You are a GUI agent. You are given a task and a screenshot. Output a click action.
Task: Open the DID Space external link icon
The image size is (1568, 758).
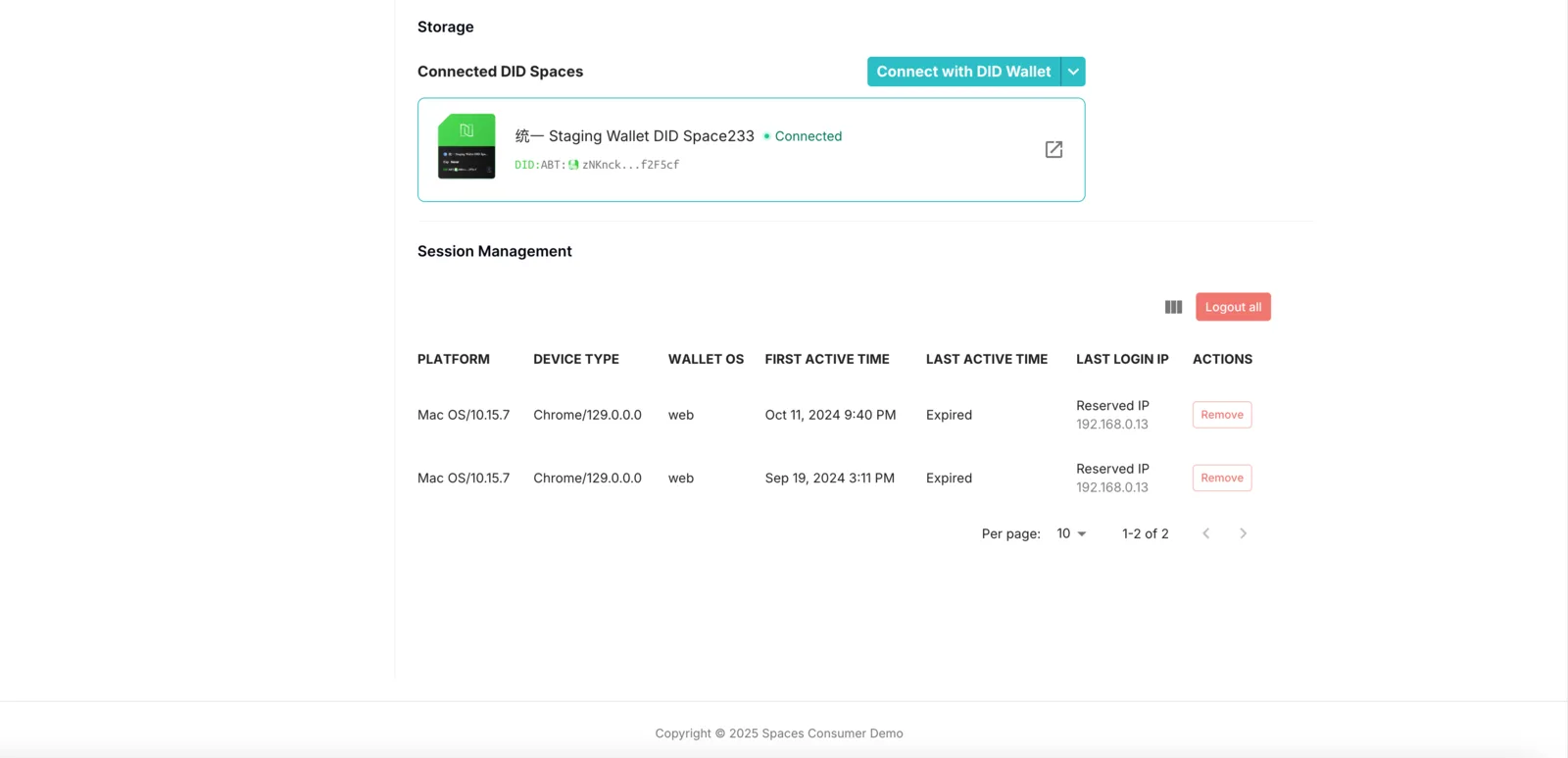1053,150
